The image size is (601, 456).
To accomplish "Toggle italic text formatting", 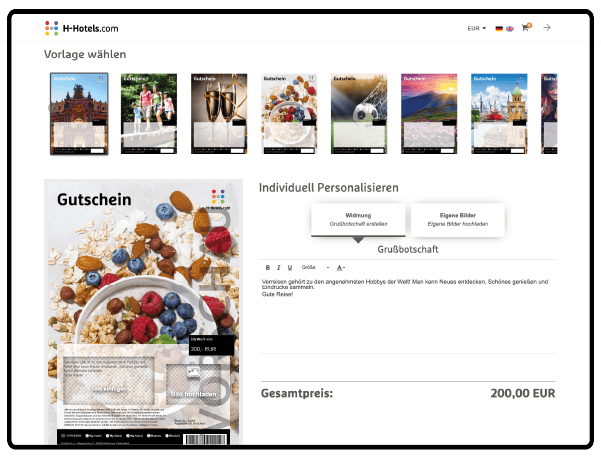I will (278, 268).
